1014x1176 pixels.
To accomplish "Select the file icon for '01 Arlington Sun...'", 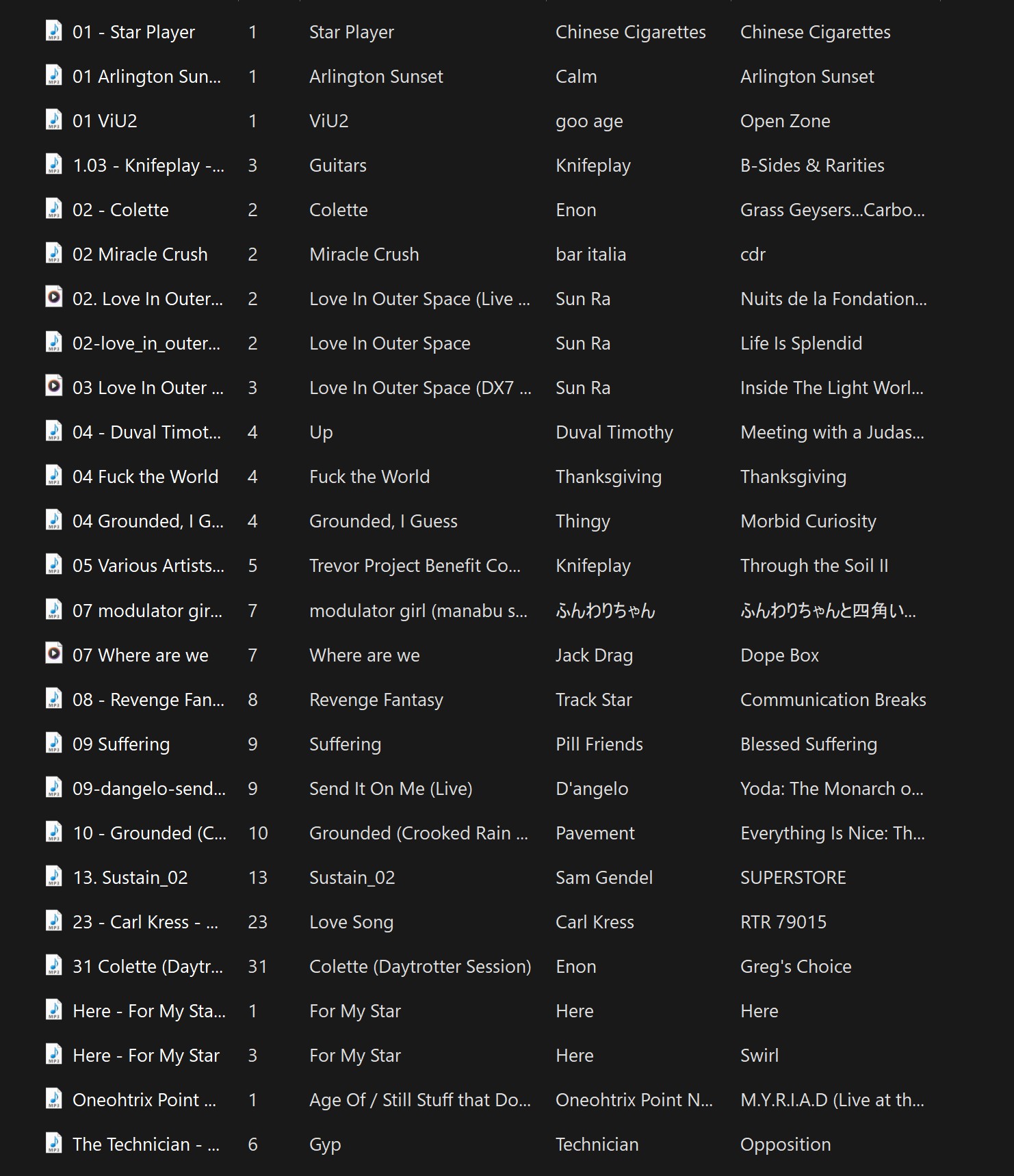I will (x=53, y=75).
